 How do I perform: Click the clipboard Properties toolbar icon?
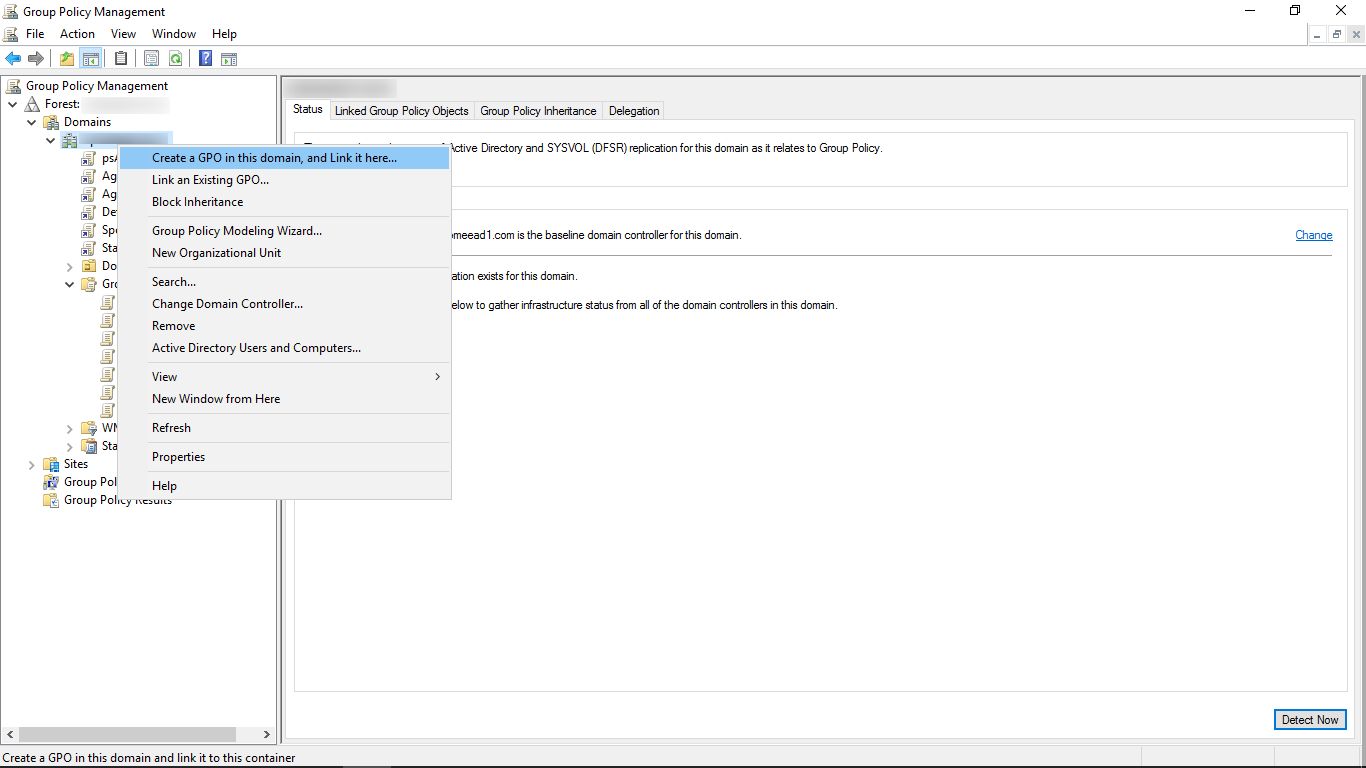(121, 58)
